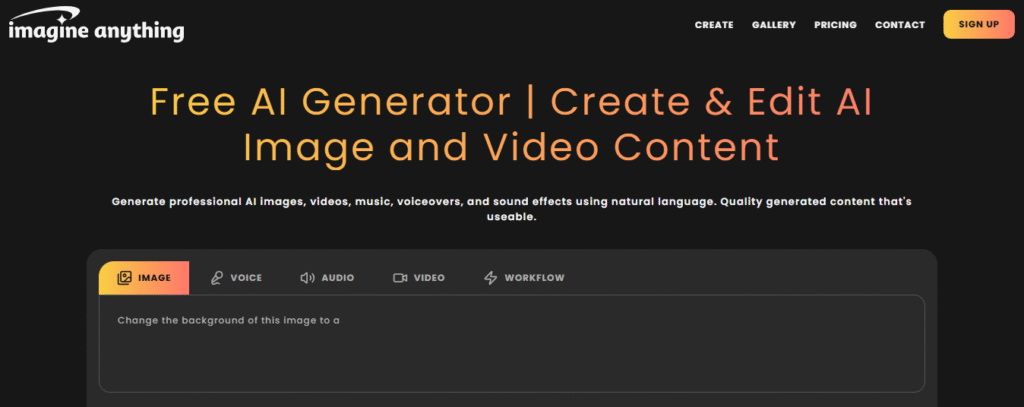Switch to the WORKFLOW tab
This screenshot has height=407, width=1024.
click(534, 278)
